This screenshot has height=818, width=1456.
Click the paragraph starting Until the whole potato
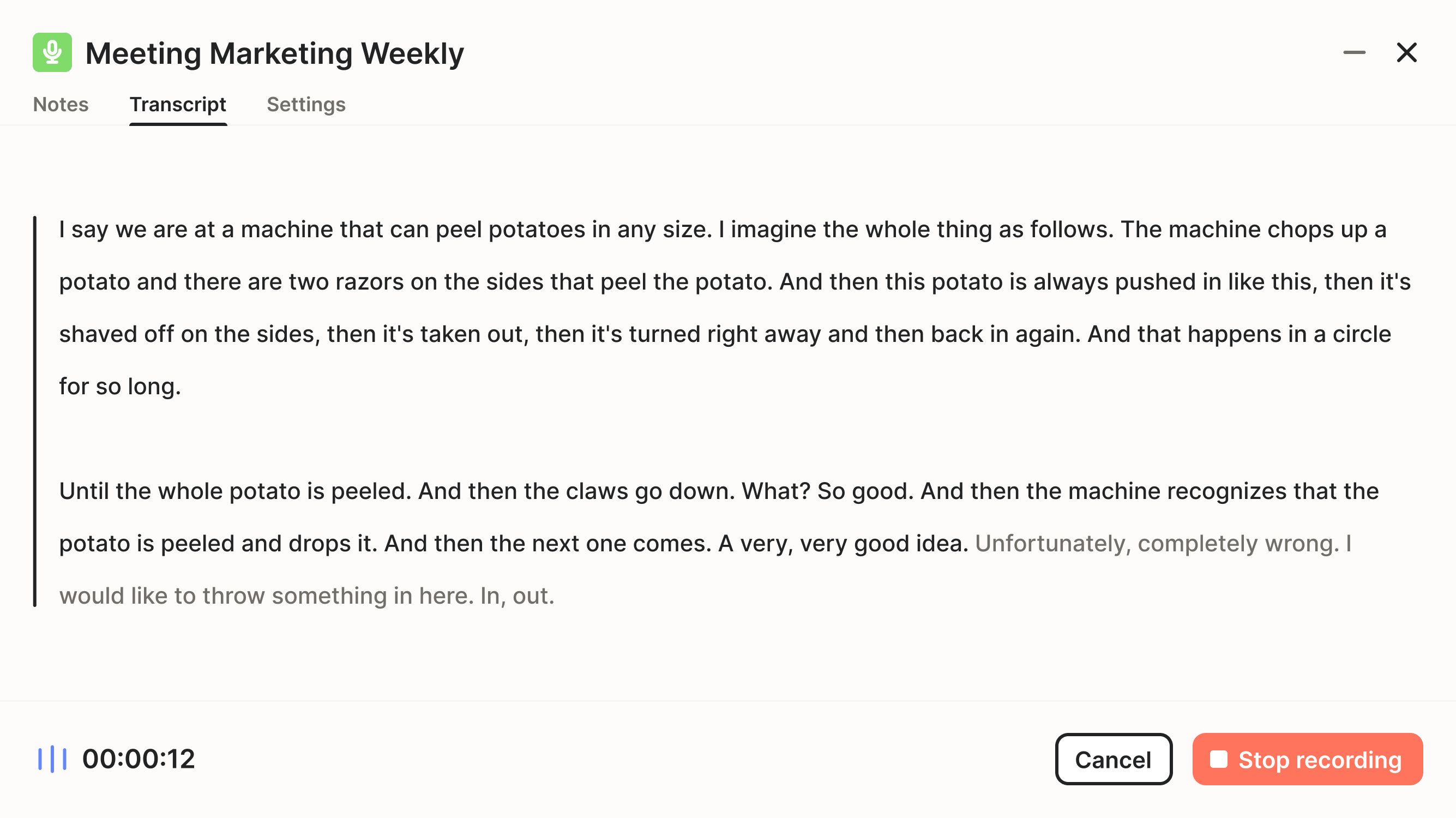[678, 491]
